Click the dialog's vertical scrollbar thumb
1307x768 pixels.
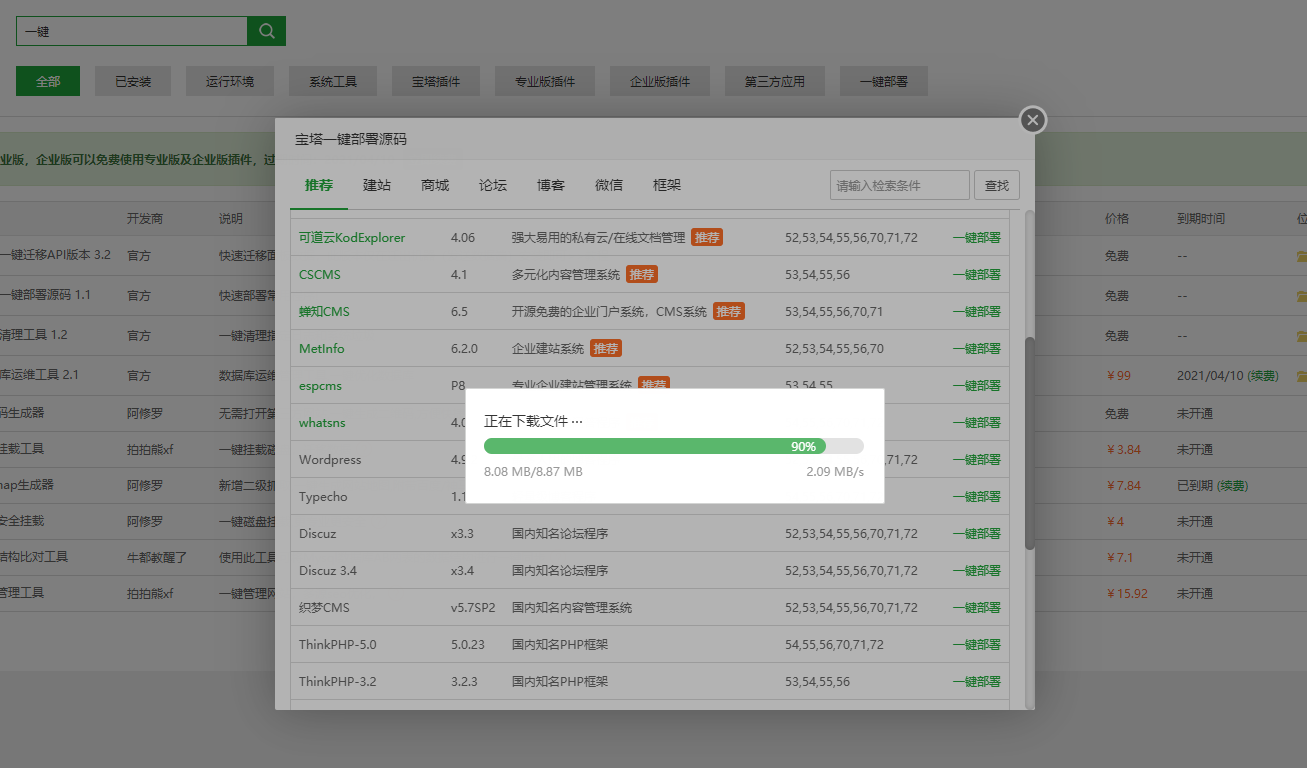point(1030,443)
